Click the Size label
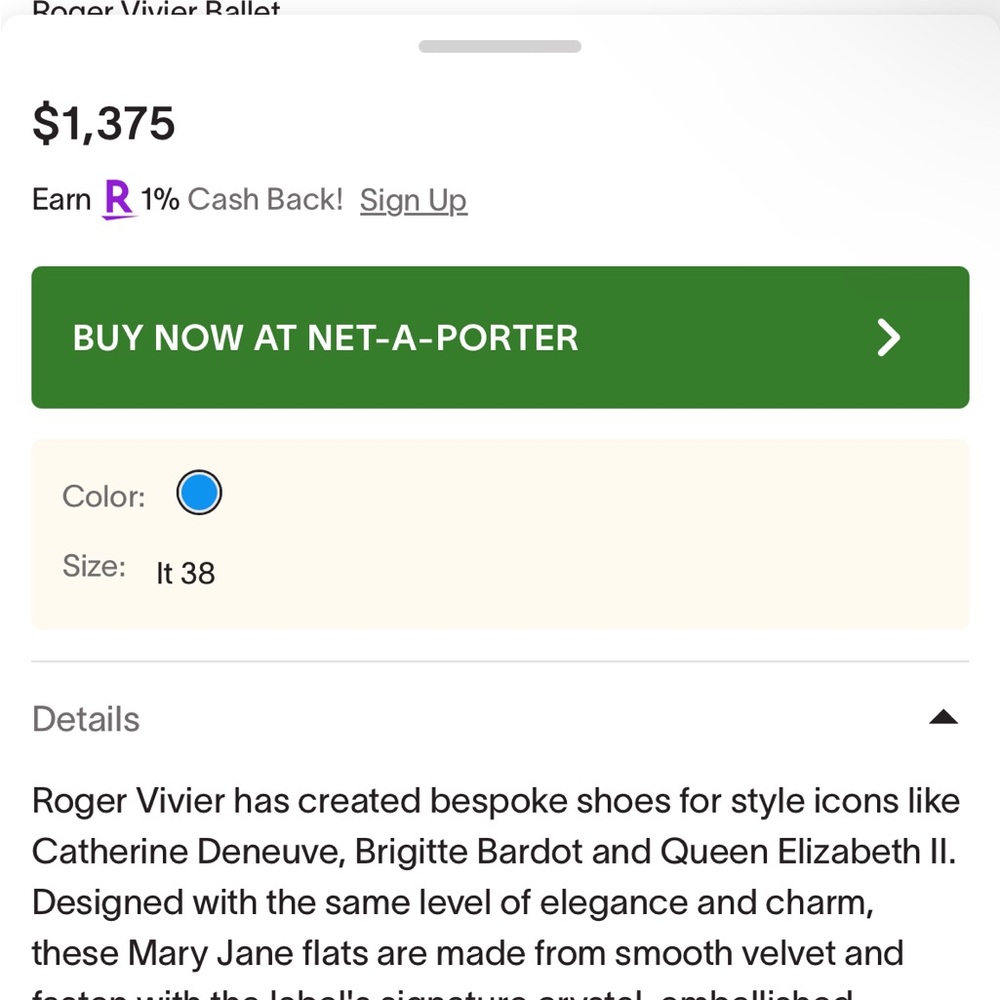The width and height of the screenshot is (1000, 1000). tap(94, 566)
